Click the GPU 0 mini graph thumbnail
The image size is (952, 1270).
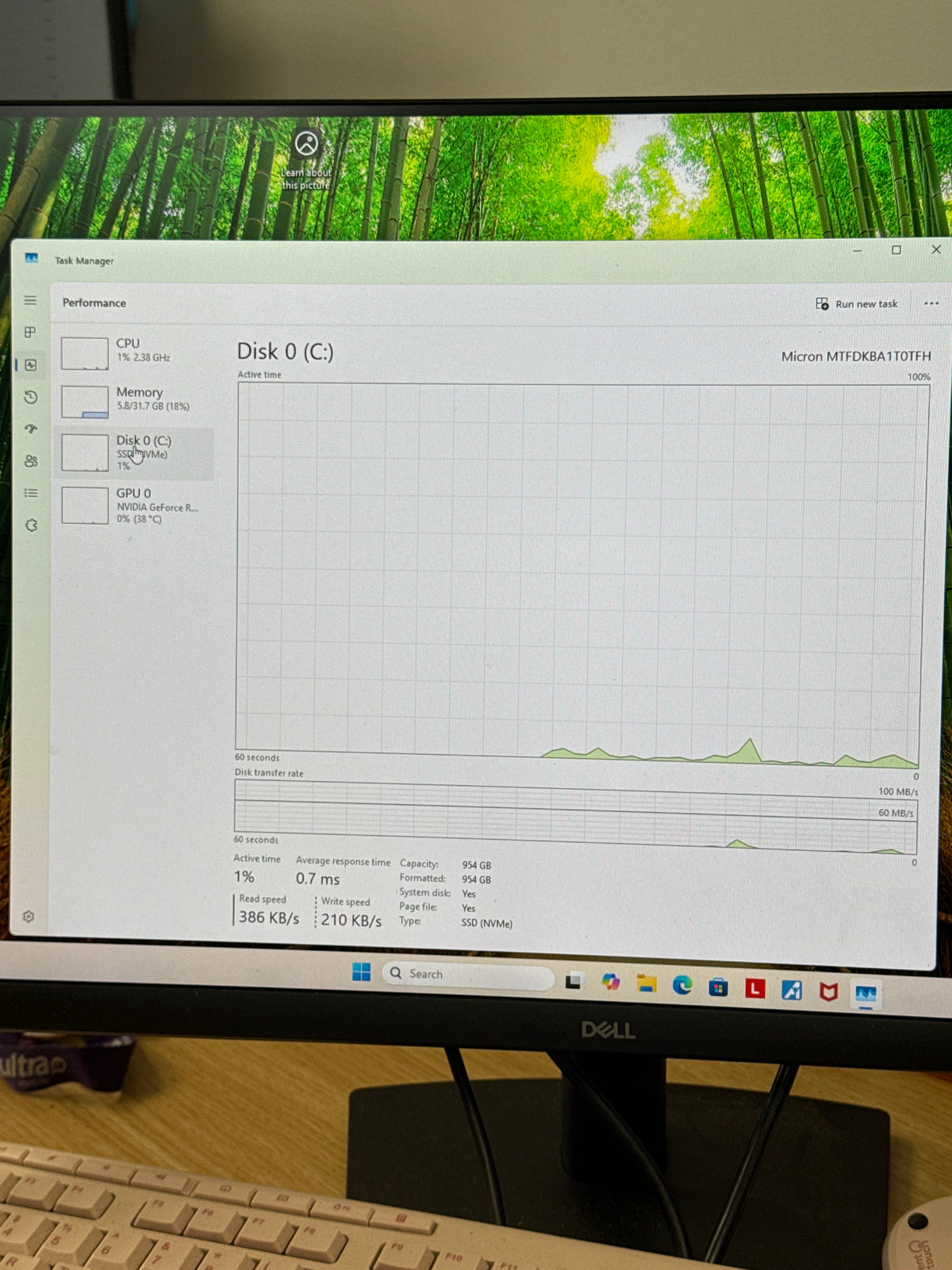[x=85, y=506]
